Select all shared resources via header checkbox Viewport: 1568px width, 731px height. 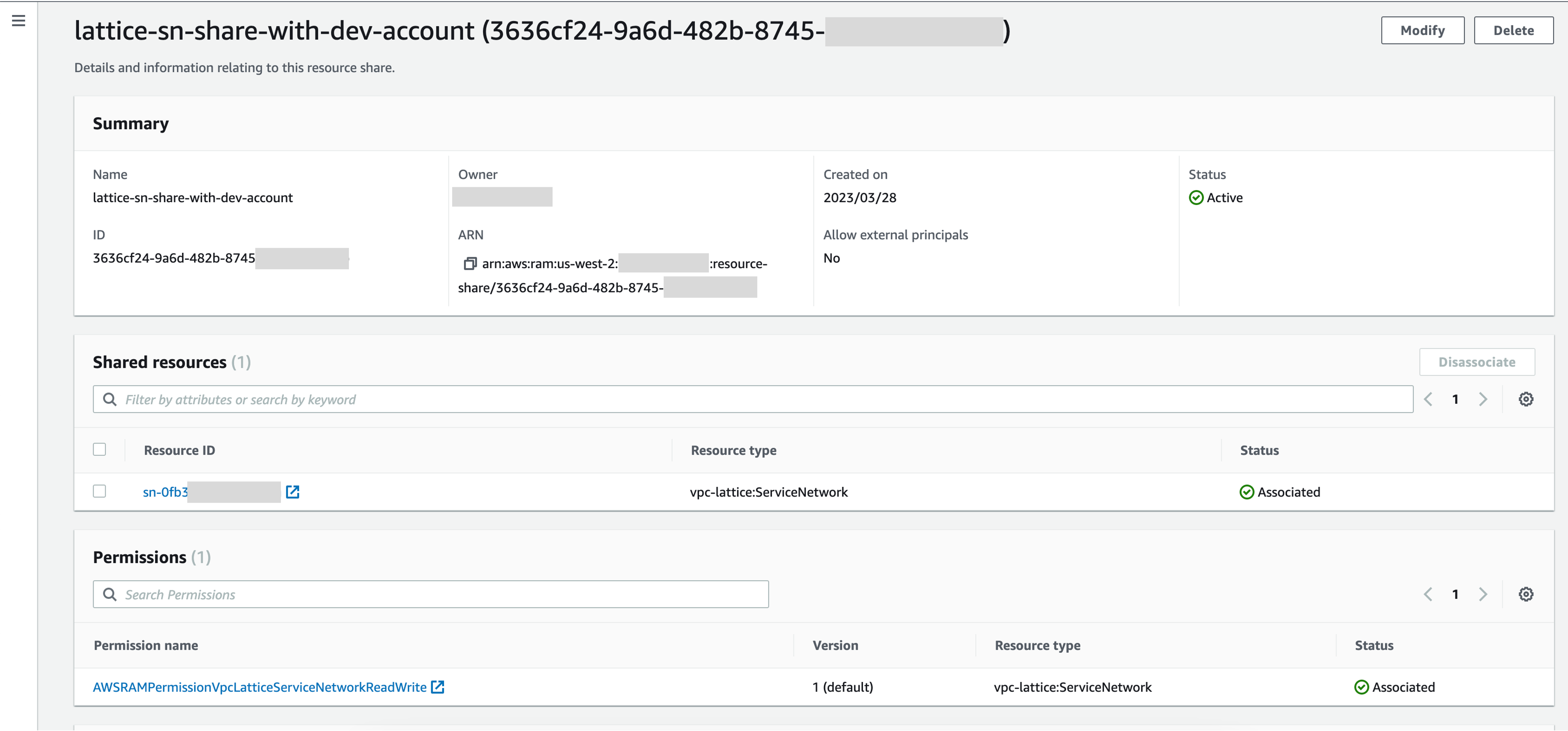pyautogui.click(x=99, y=449)
